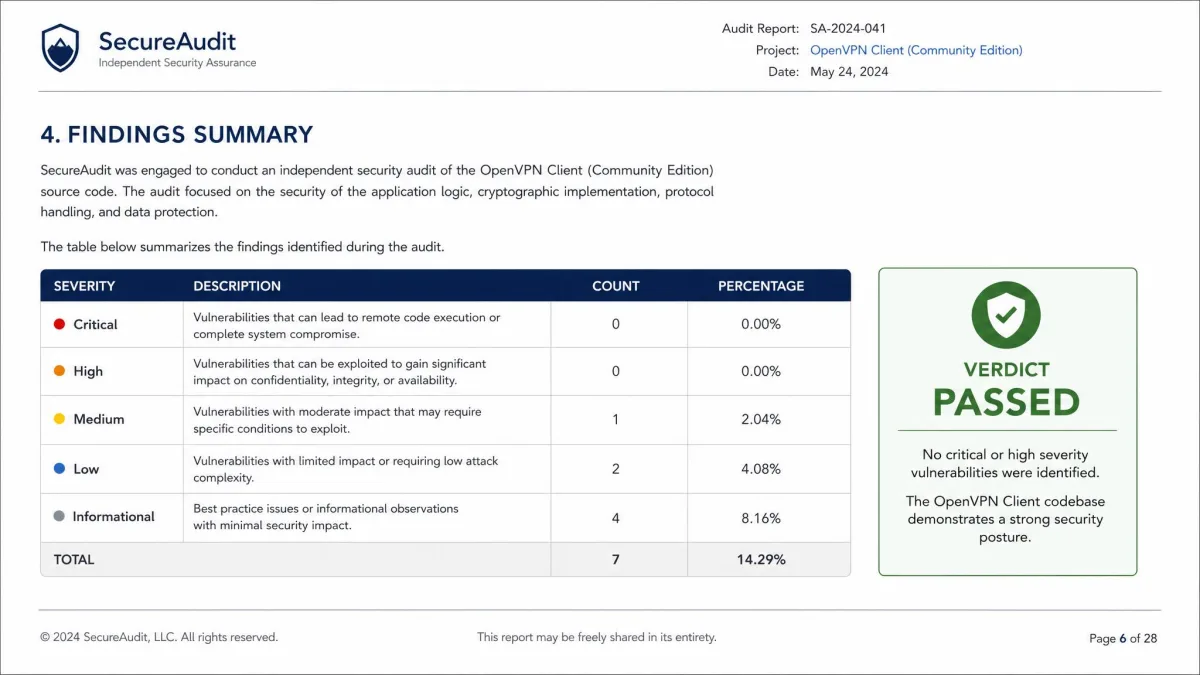The width and height of the screenshot is (1200, 675).
Task: Click the Critical severity label
Action: click(95, 324)
